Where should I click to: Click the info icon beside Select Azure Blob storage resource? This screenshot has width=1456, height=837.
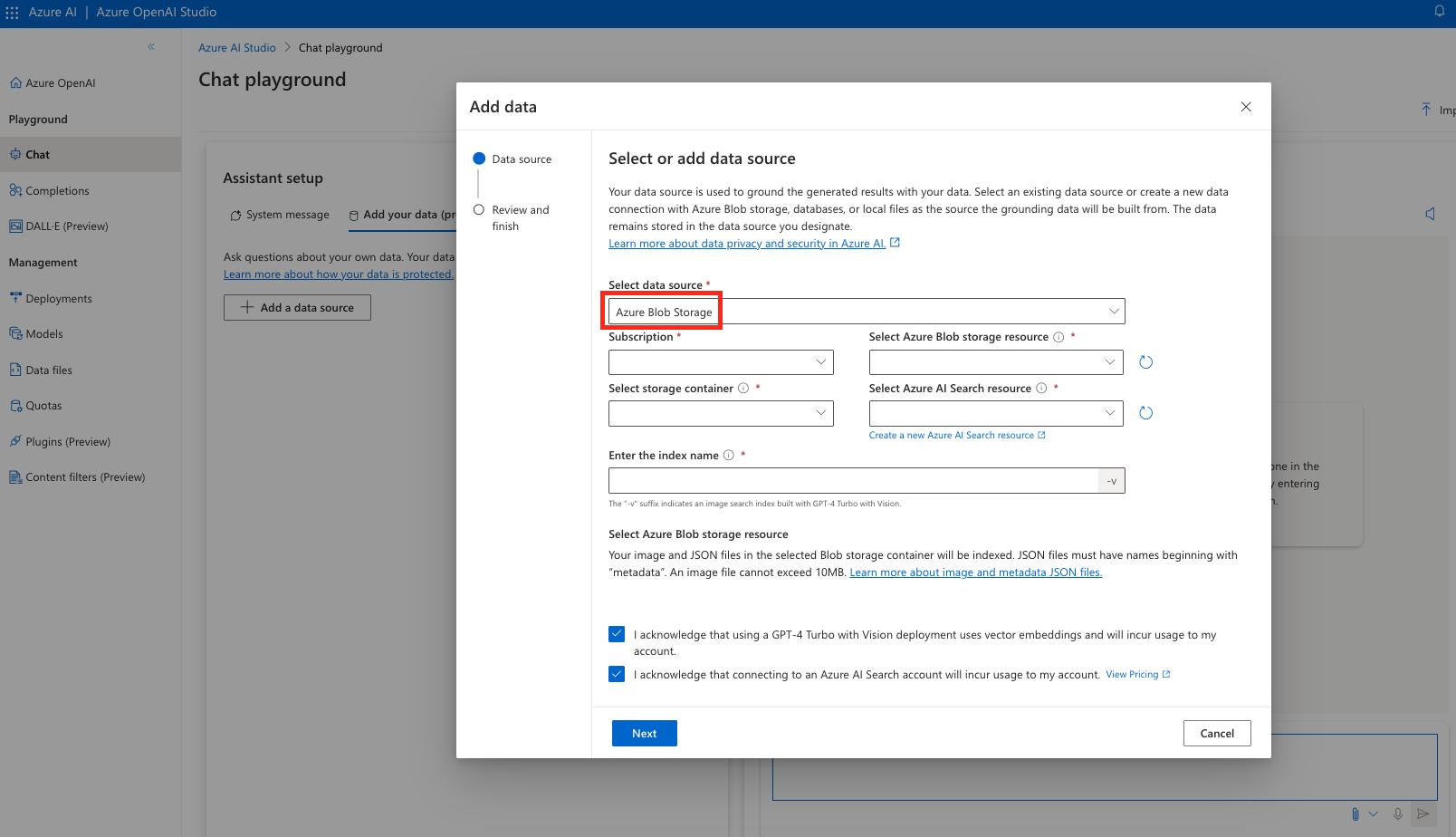coord(1058,337)
